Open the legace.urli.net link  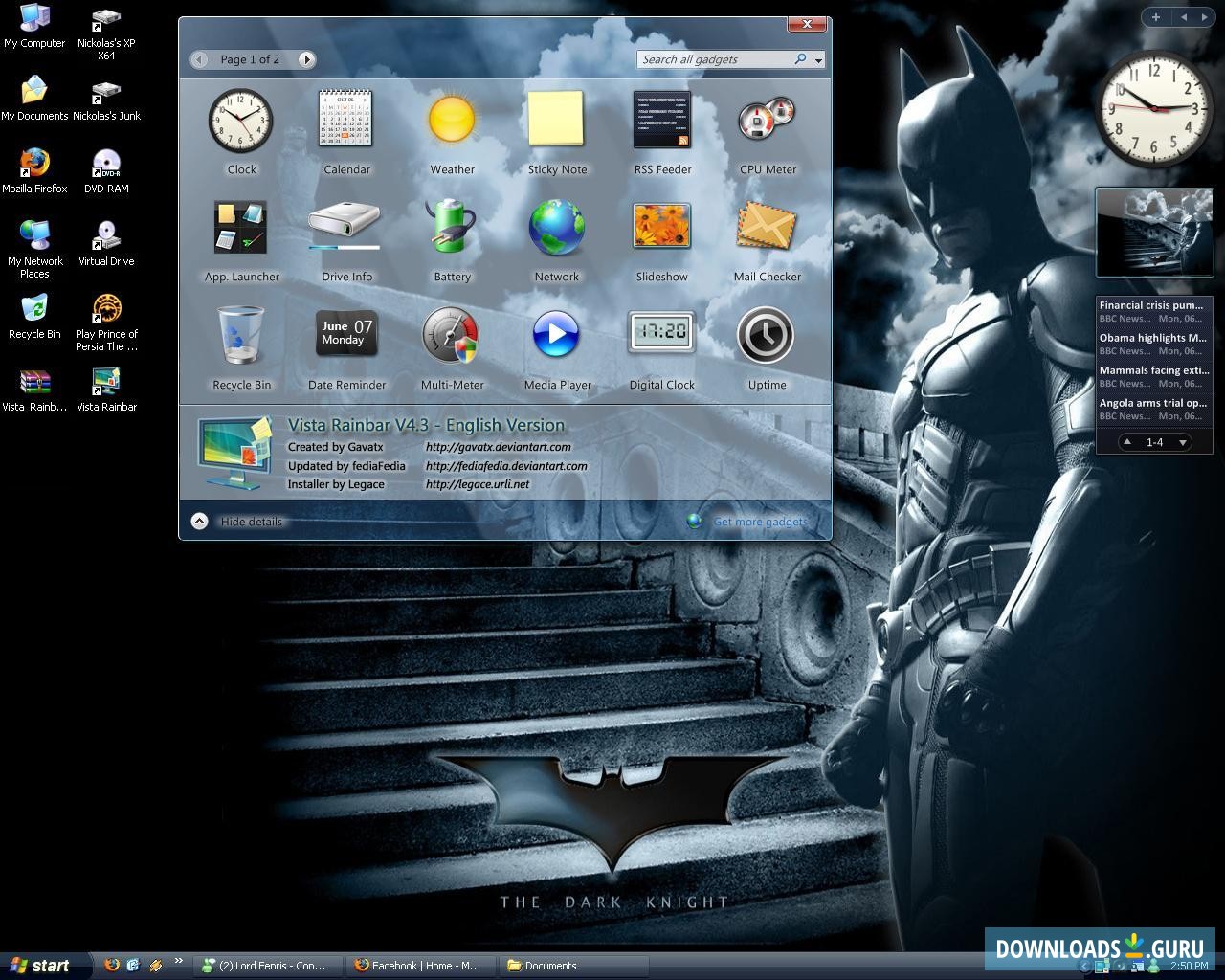[478, 484]
